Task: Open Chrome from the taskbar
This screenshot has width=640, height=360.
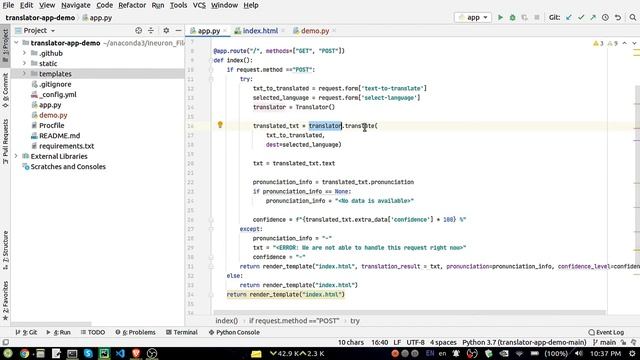Action: tap(24, 353)
